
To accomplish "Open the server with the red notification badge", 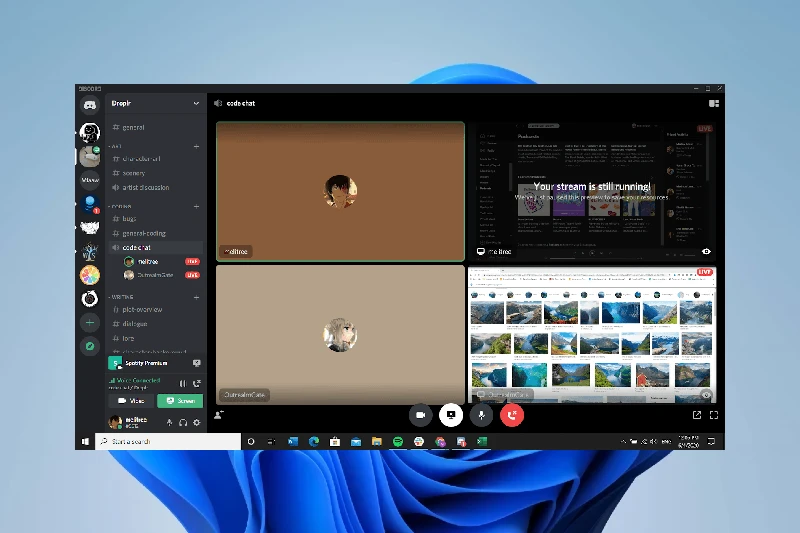I will tap(90, 204).
